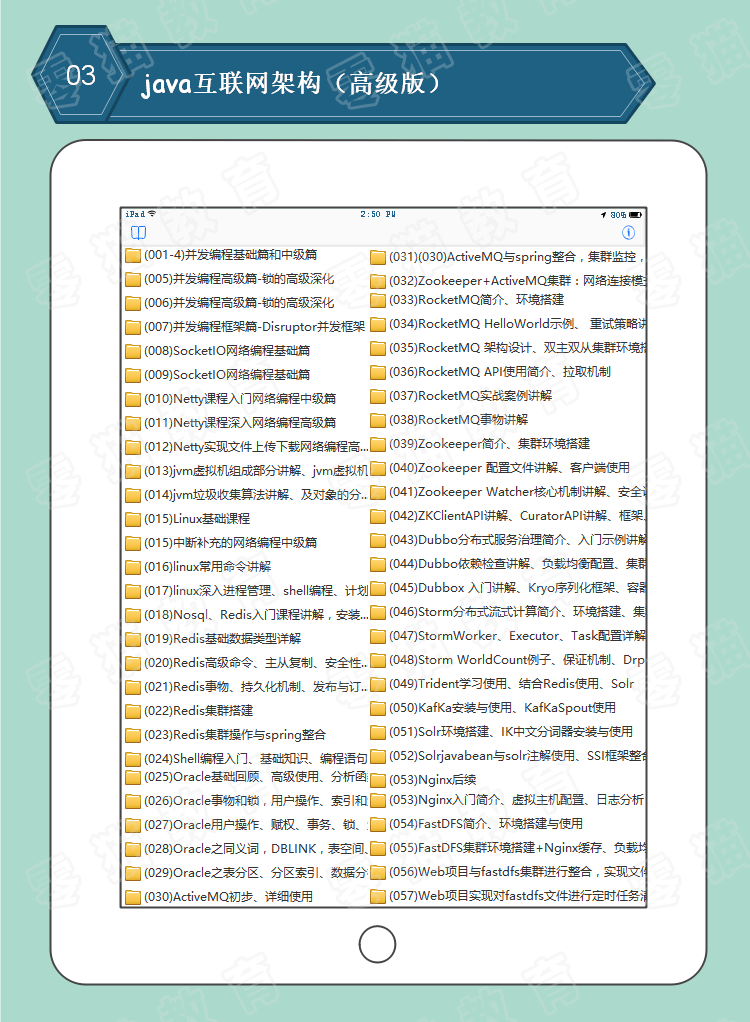
Task: Open (013)jvm虚拟机组成部分讲解 entry
Action: pyautogui.click(x=256, y=471)
